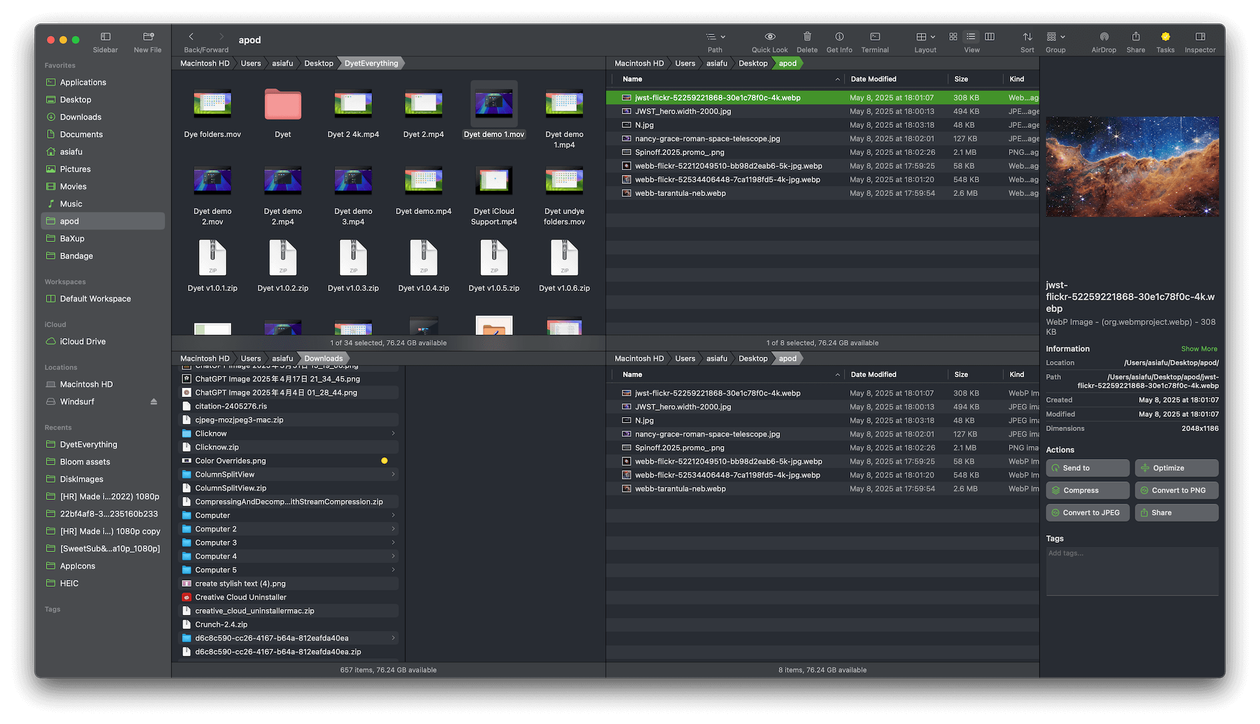1260x724 pixels.
Task: Open the Layout dropdown menu
Action: 925,38
